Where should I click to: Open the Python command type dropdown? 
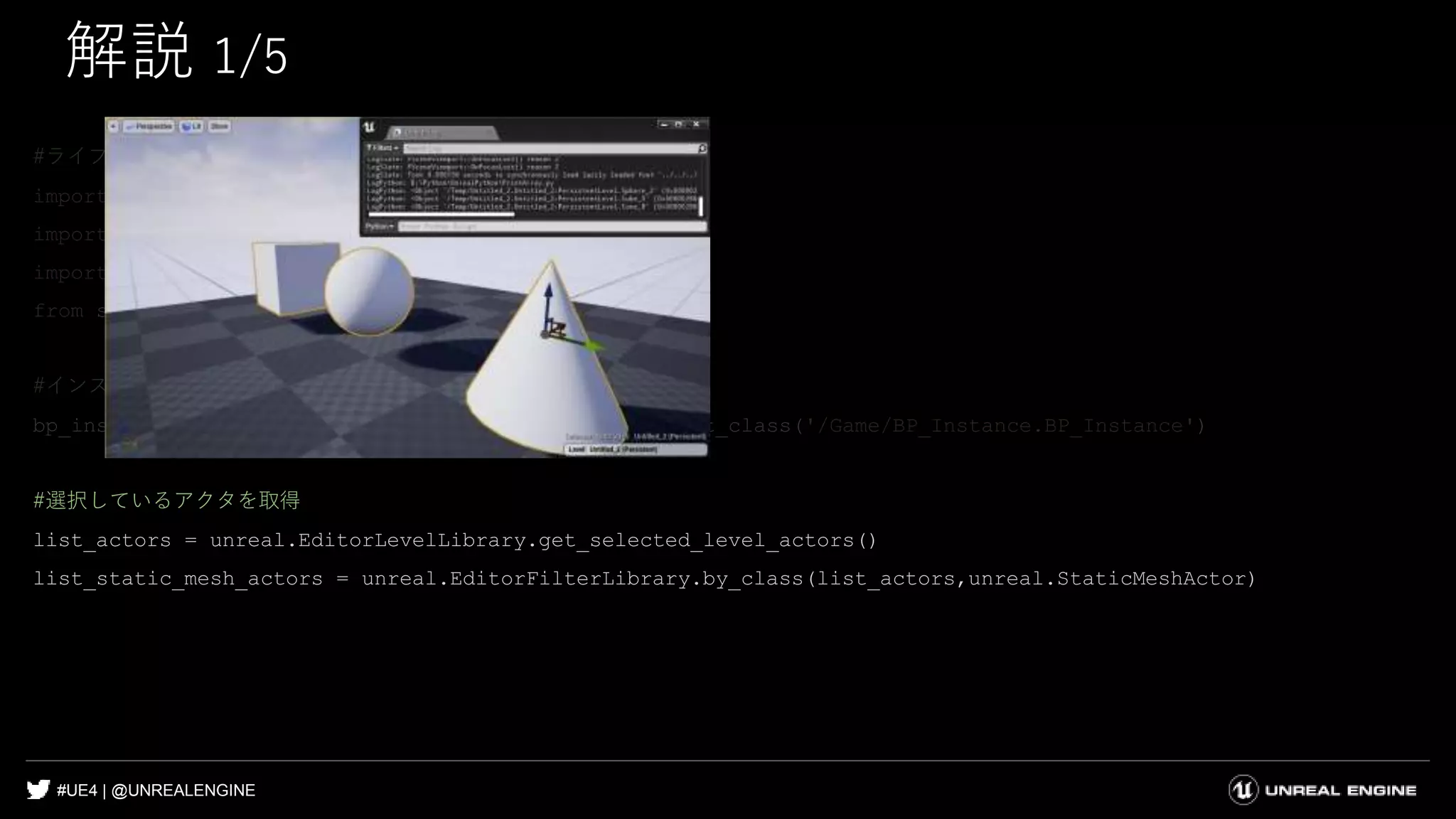pyautogui.click(x=380, y=226)
